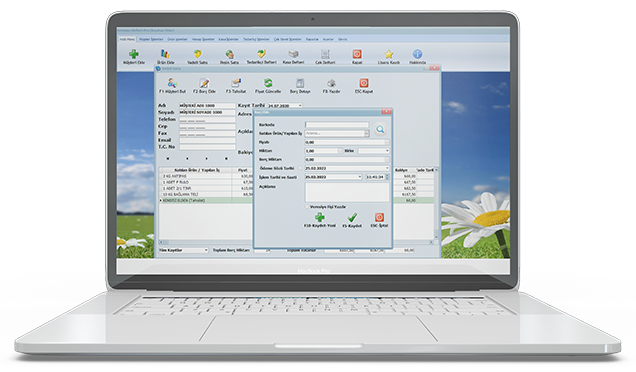Open the Müşteri Ekle green plus icon

[134, 54]
